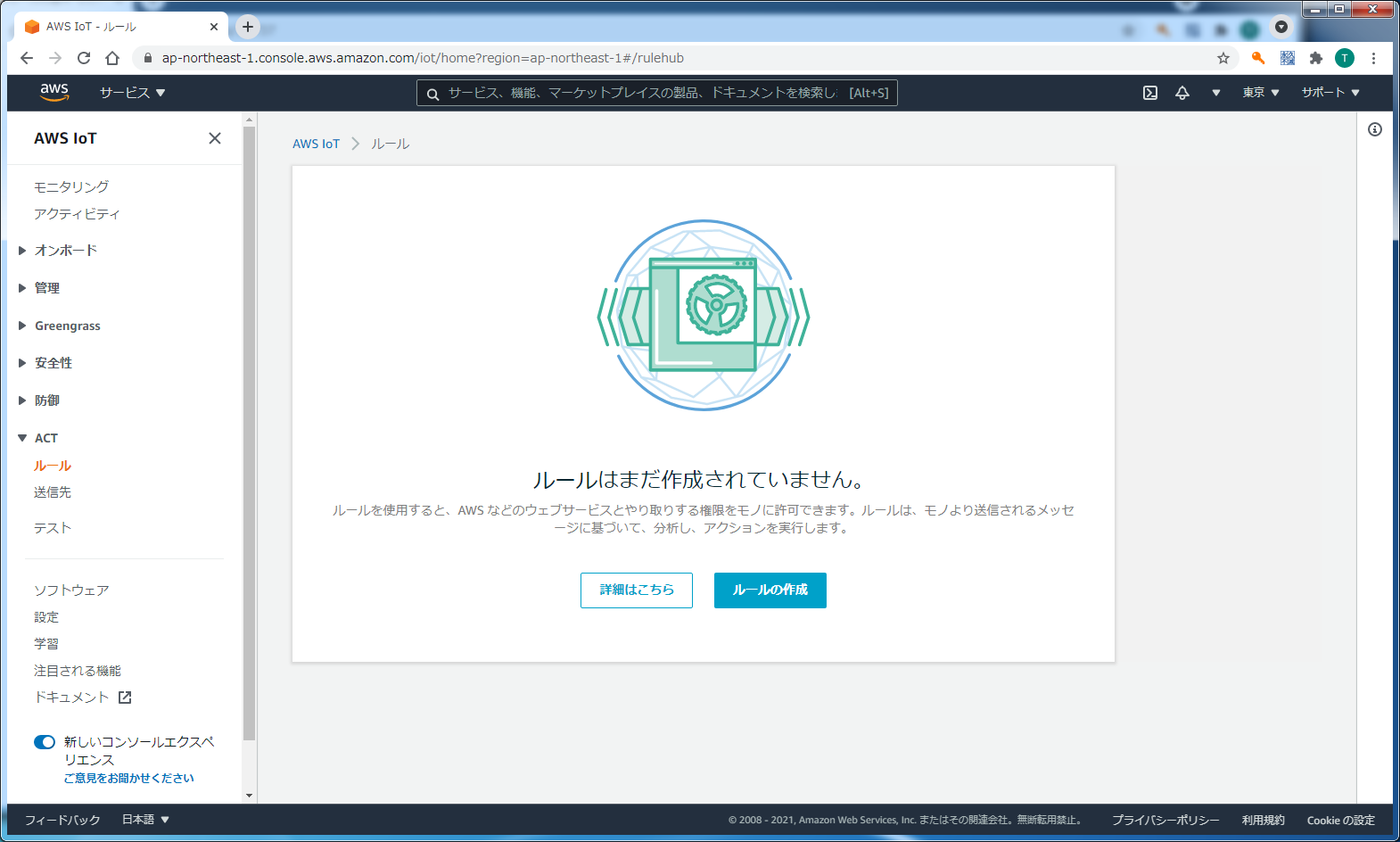Select アクティビティ in sidebar
The width and height of the screenshot is (1400, 842).
click(77, 214)
